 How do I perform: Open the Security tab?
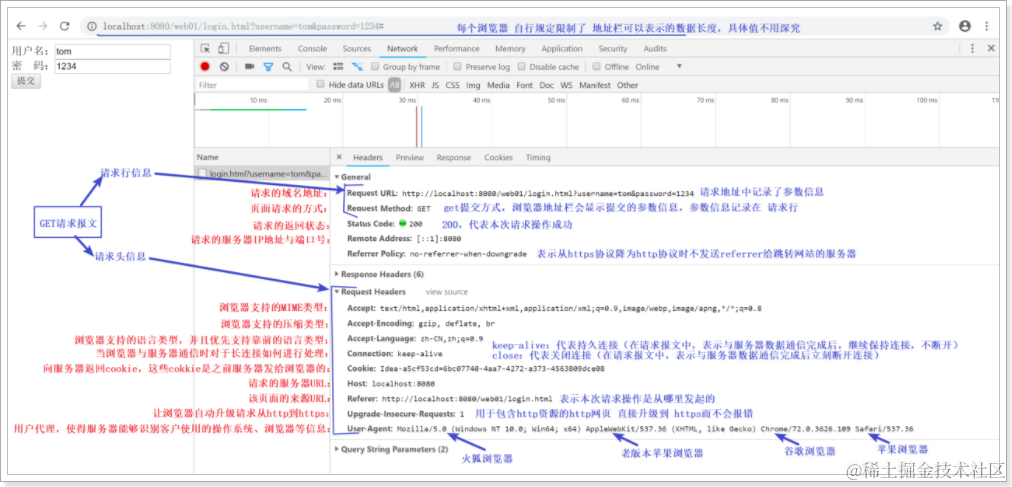pos(612,48)
